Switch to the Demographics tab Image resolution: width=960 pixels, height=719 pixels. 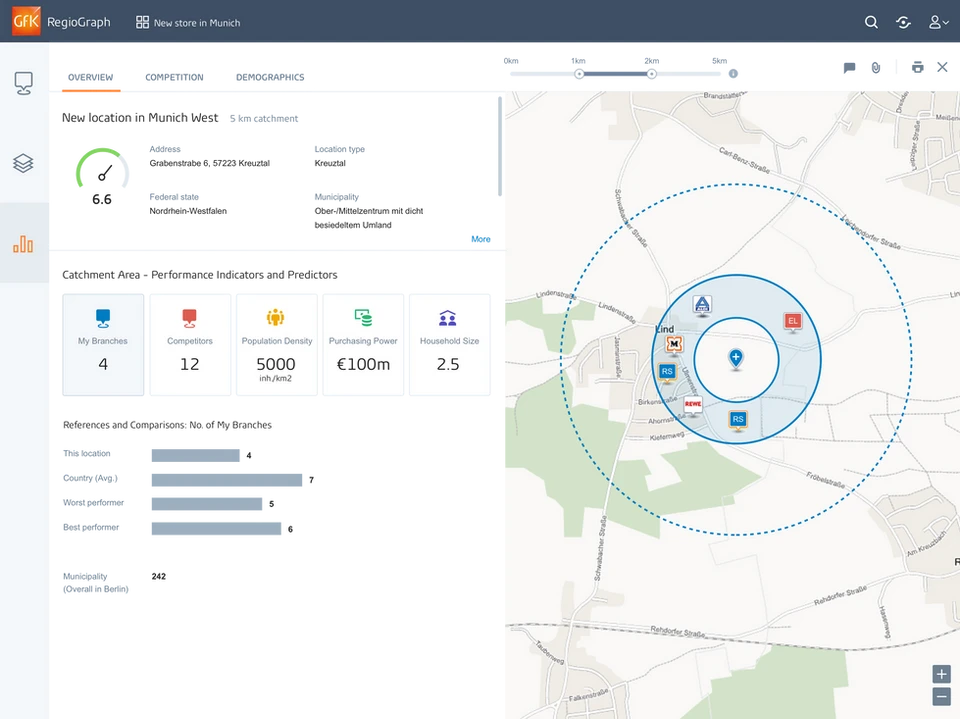point(270,77)
